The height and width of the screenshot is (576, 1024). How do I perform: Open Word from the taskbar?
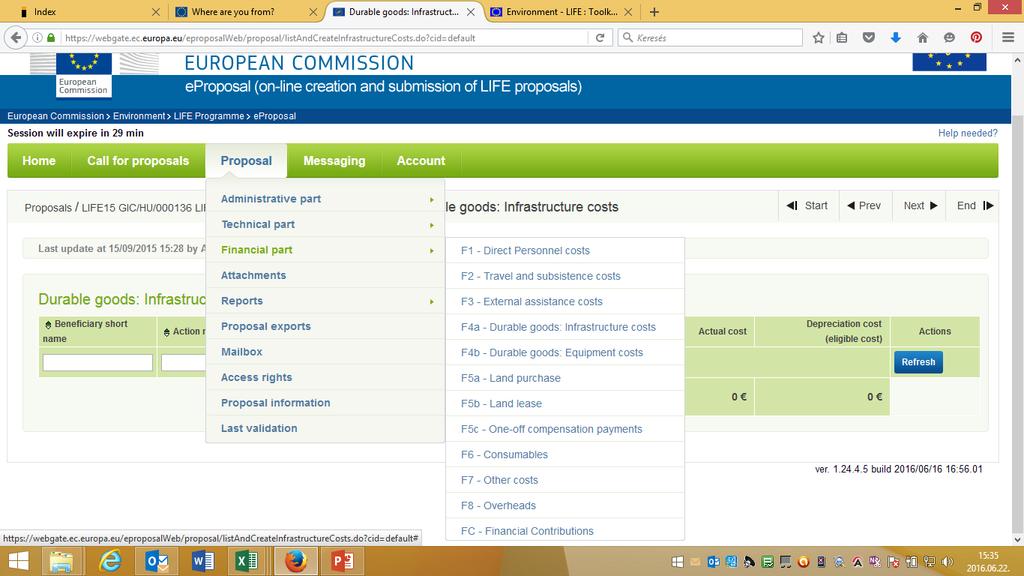[202, 561]
